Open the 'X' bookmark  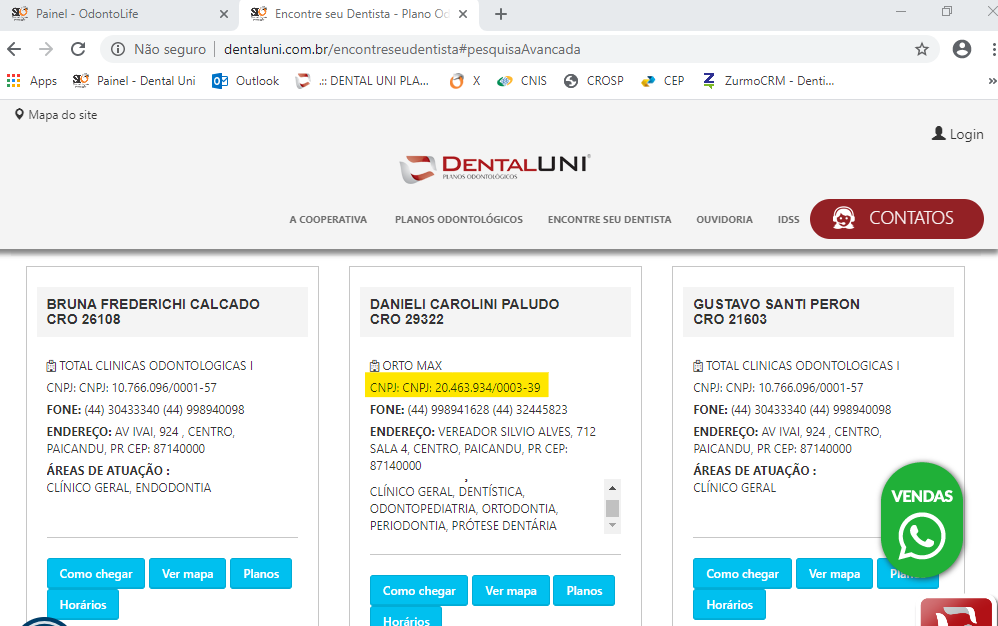[x=465, y=81]
